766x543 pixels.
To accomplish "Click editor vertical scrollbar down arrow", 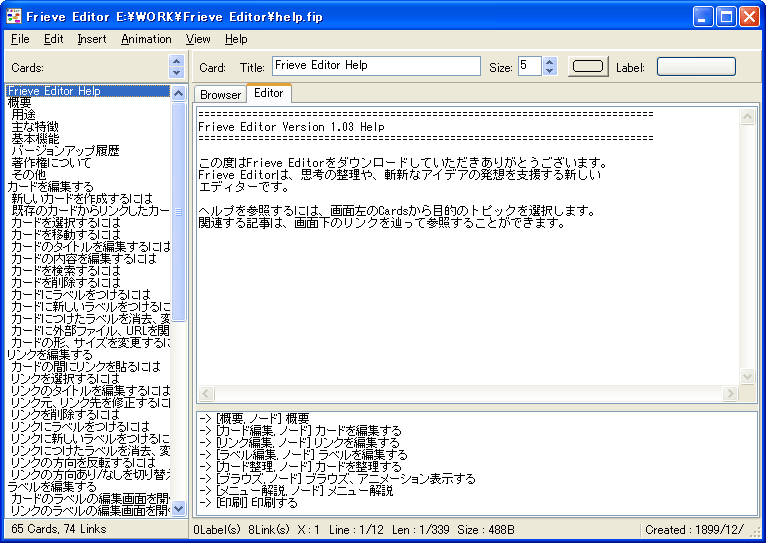I will [x=747, y=376].
